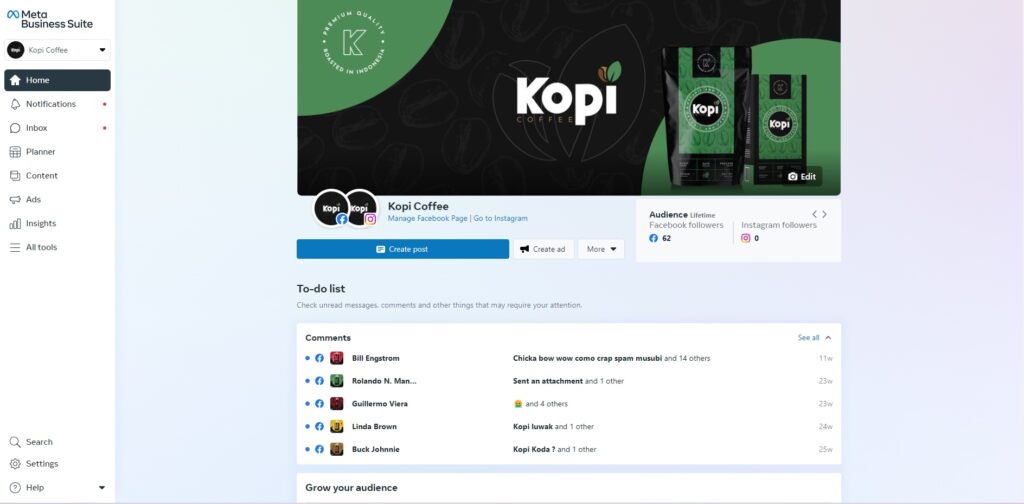The height and width of the screenshot is (504, 1024).
Task: Open the Inbox chat bubble icon
Action: tap(15, 128)
